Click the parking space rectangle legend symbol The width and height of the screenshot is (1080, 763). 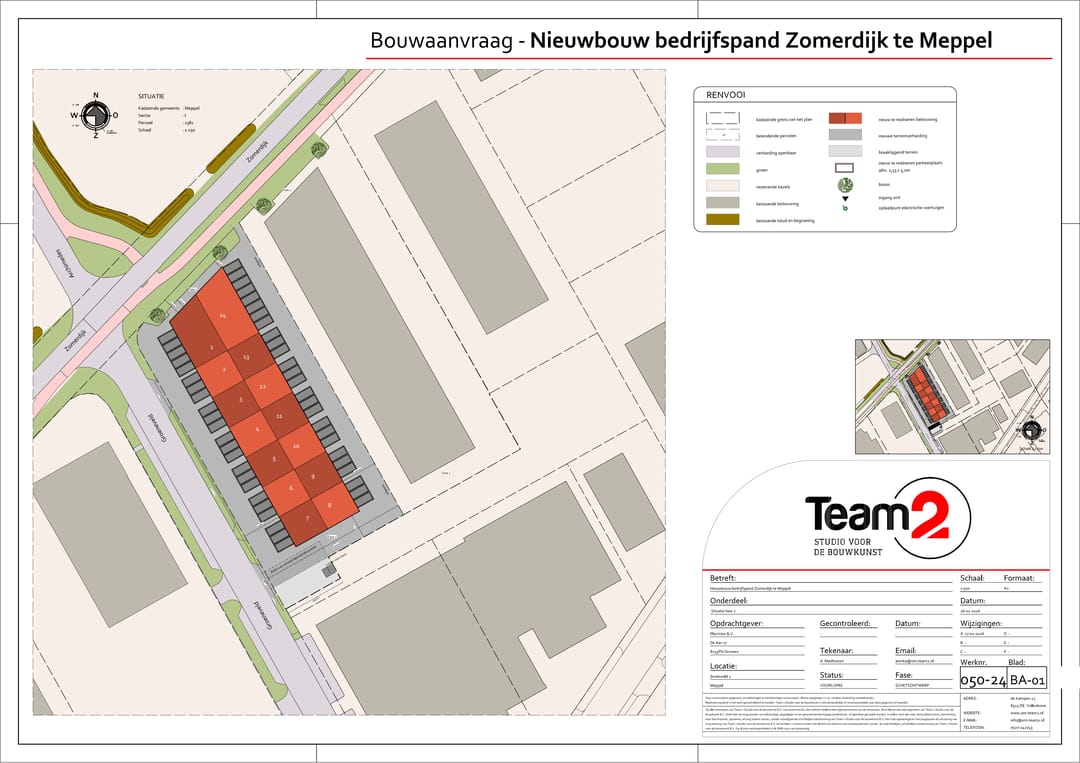(x=845, y=168)
